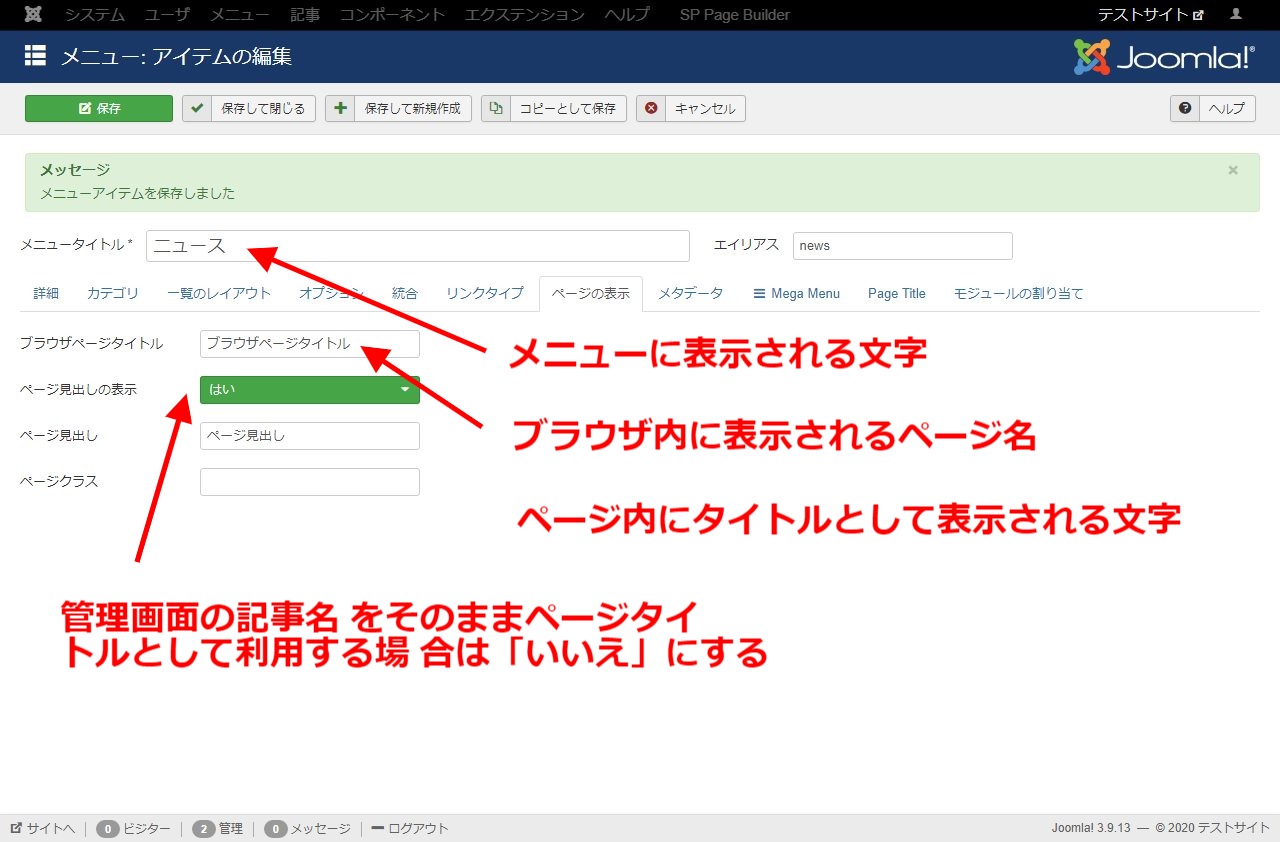
Task: Click the checkmark icon on 保存して閉じる
Action: 196,108
